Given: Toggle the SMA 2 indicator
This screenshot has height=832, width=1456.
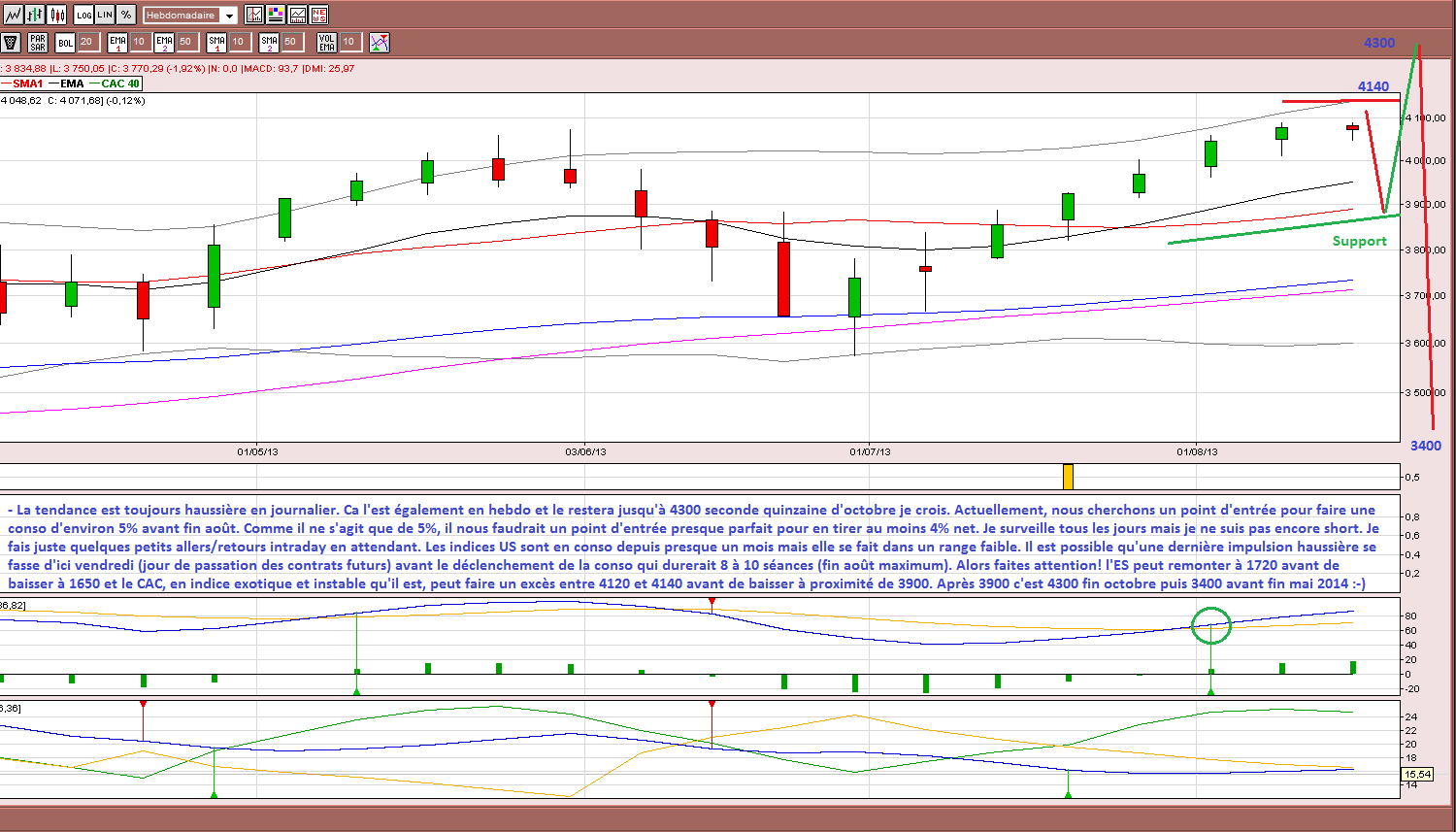Looking at the screenshot, I should click(269, 43).
